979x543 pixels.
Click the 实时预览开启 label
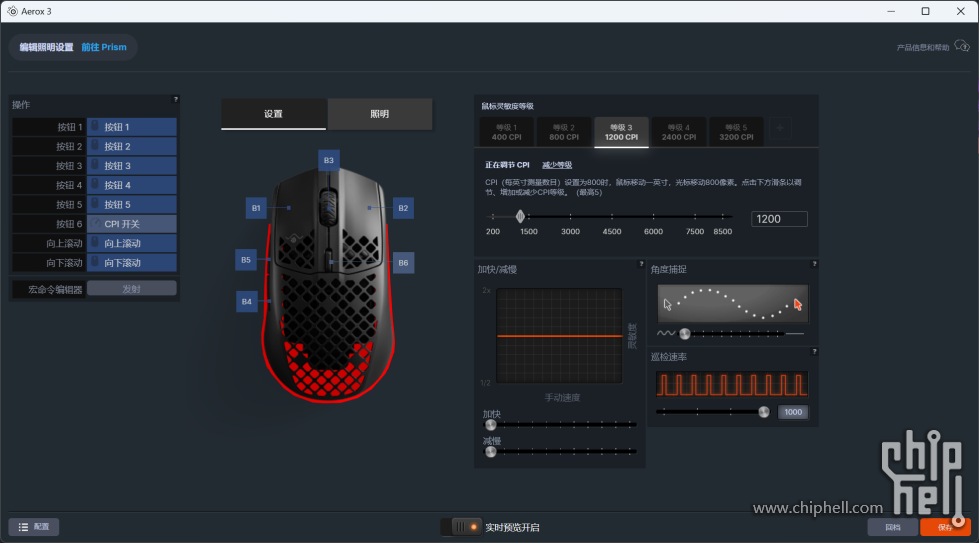tap(512, 527)
